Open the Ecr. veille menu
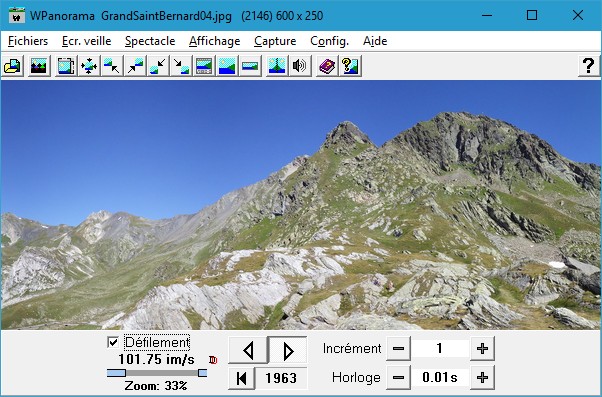Screen dimensions: 602x397 (86, 41)
